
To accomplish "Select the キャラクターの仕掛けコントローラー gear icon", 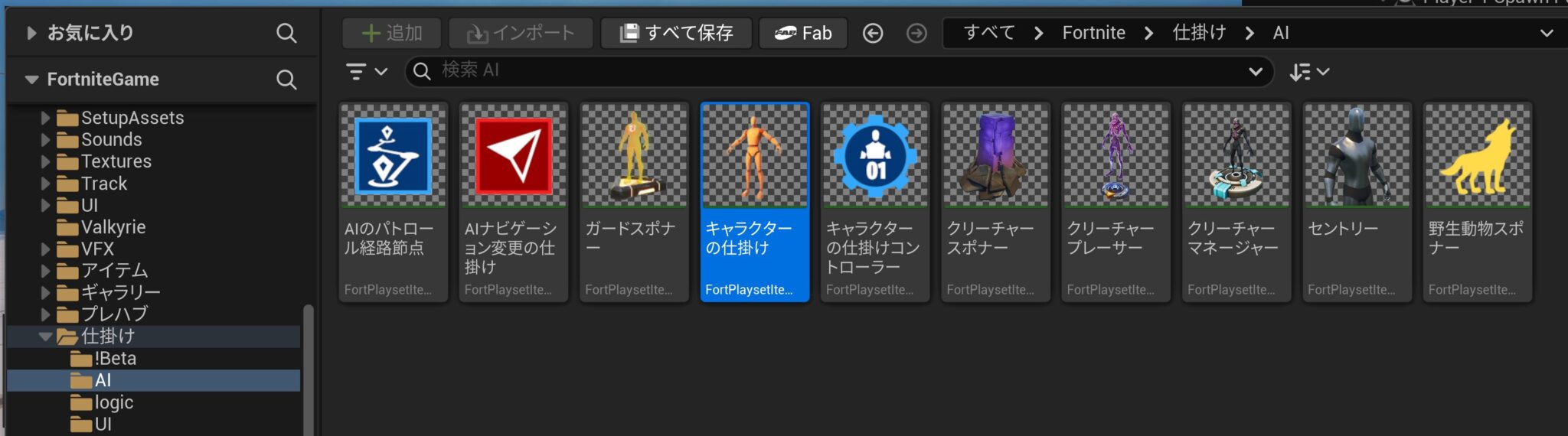I will (x=875, y=156).
